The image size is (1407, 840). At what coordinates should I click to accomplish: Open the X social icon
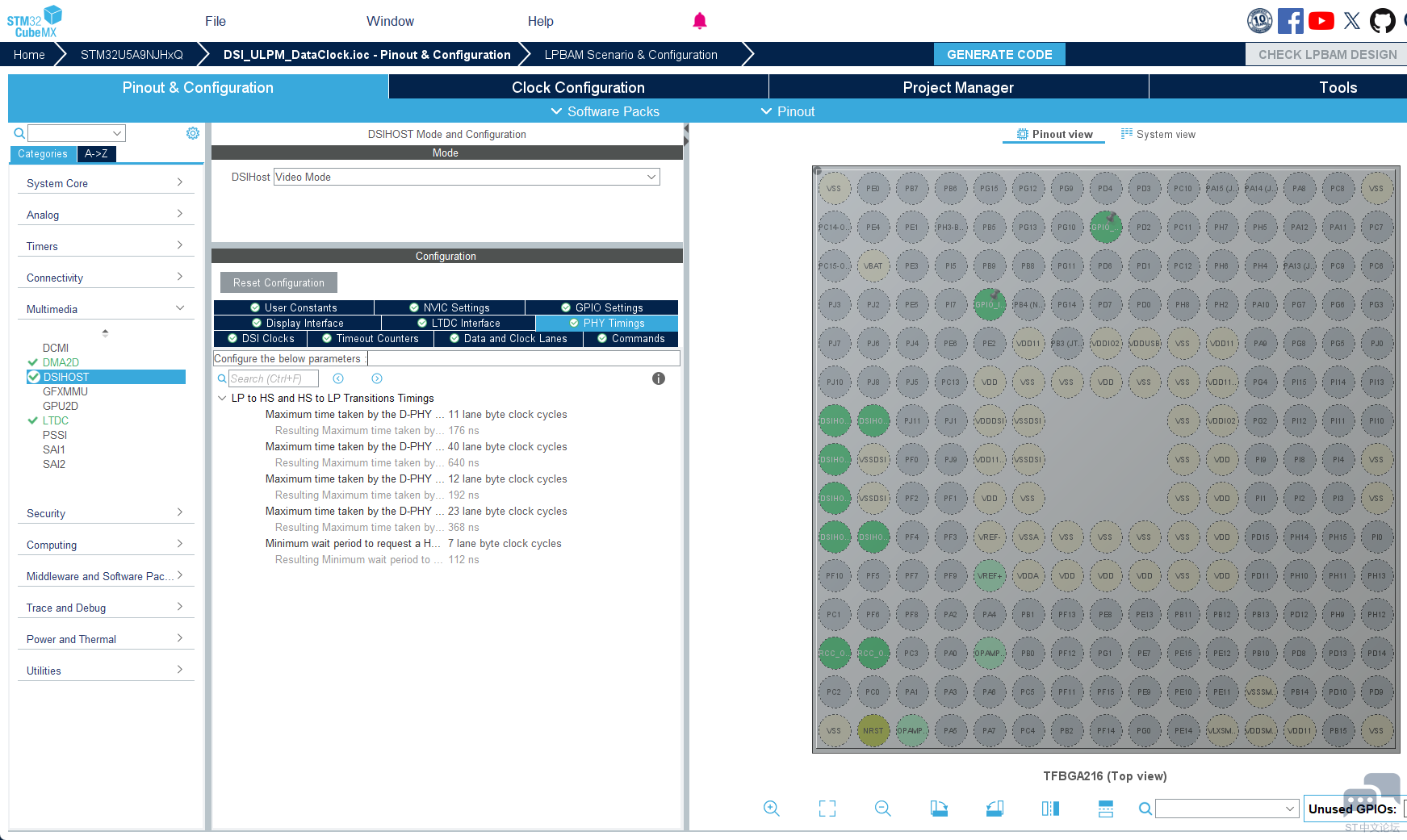1352,21
